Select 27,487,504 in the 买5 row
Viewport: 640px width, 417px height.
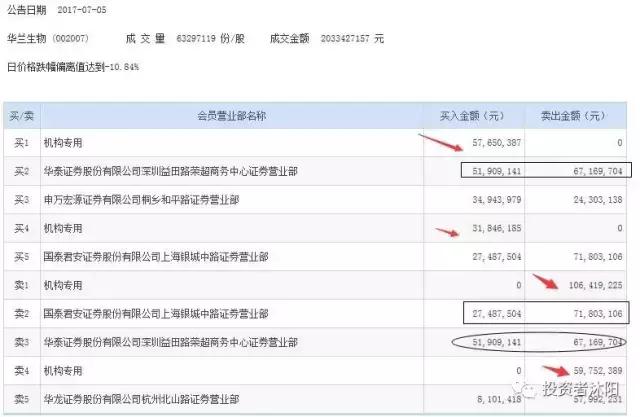pos(497,257)
